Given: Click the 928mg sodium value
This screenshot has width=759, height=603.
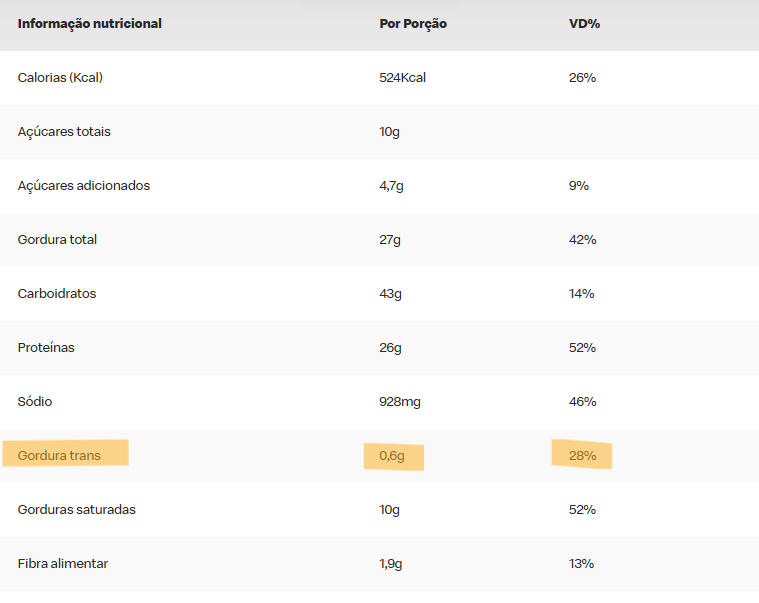Looking at the screenshot, I should (x=400, y=402).
